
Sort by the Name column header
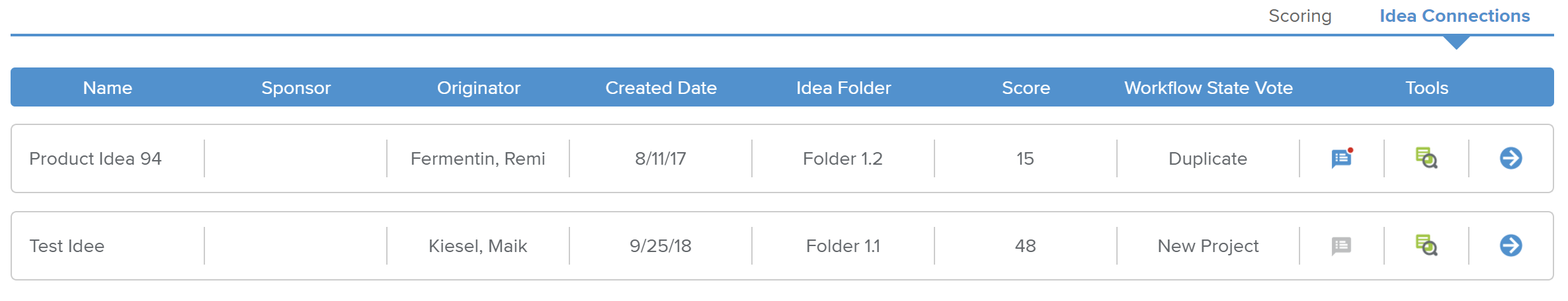click(107, 88)
